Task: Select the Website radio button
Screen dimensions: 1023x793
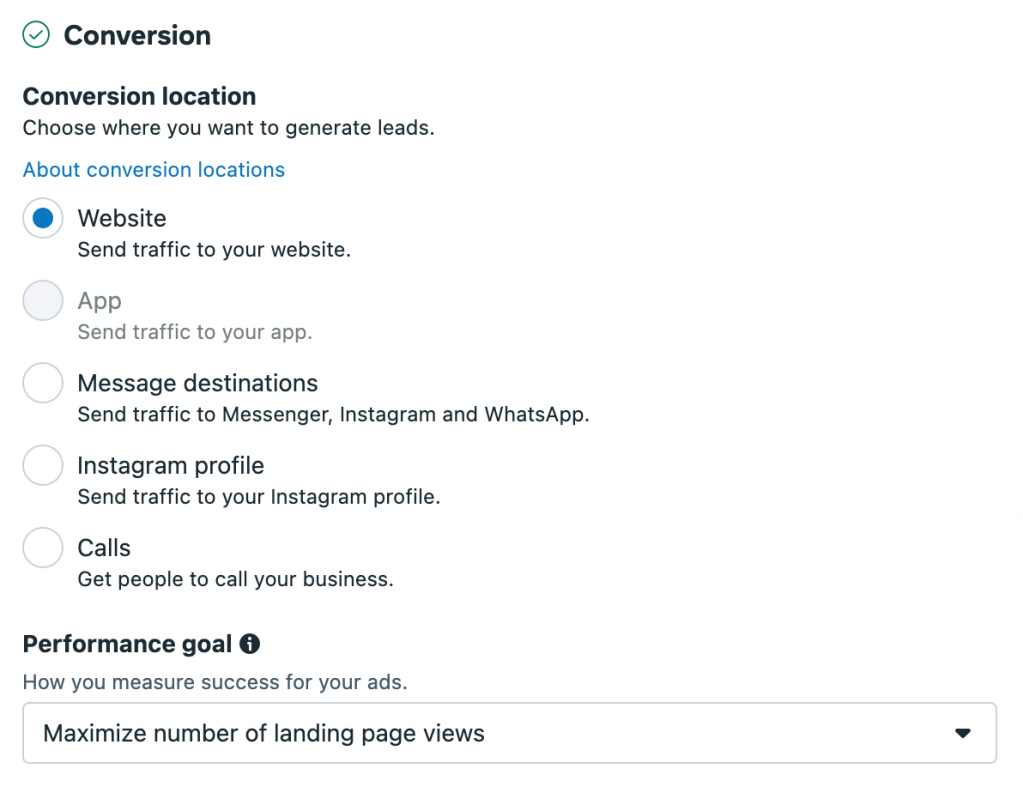Action: (43, 219)
